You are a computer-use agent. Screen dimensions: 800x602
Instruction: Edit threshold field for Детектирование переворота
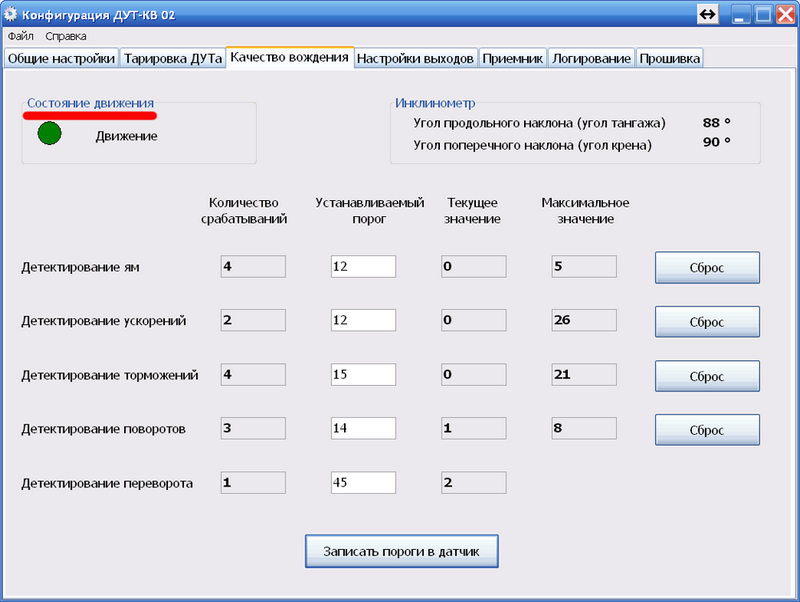pos(363,483)
